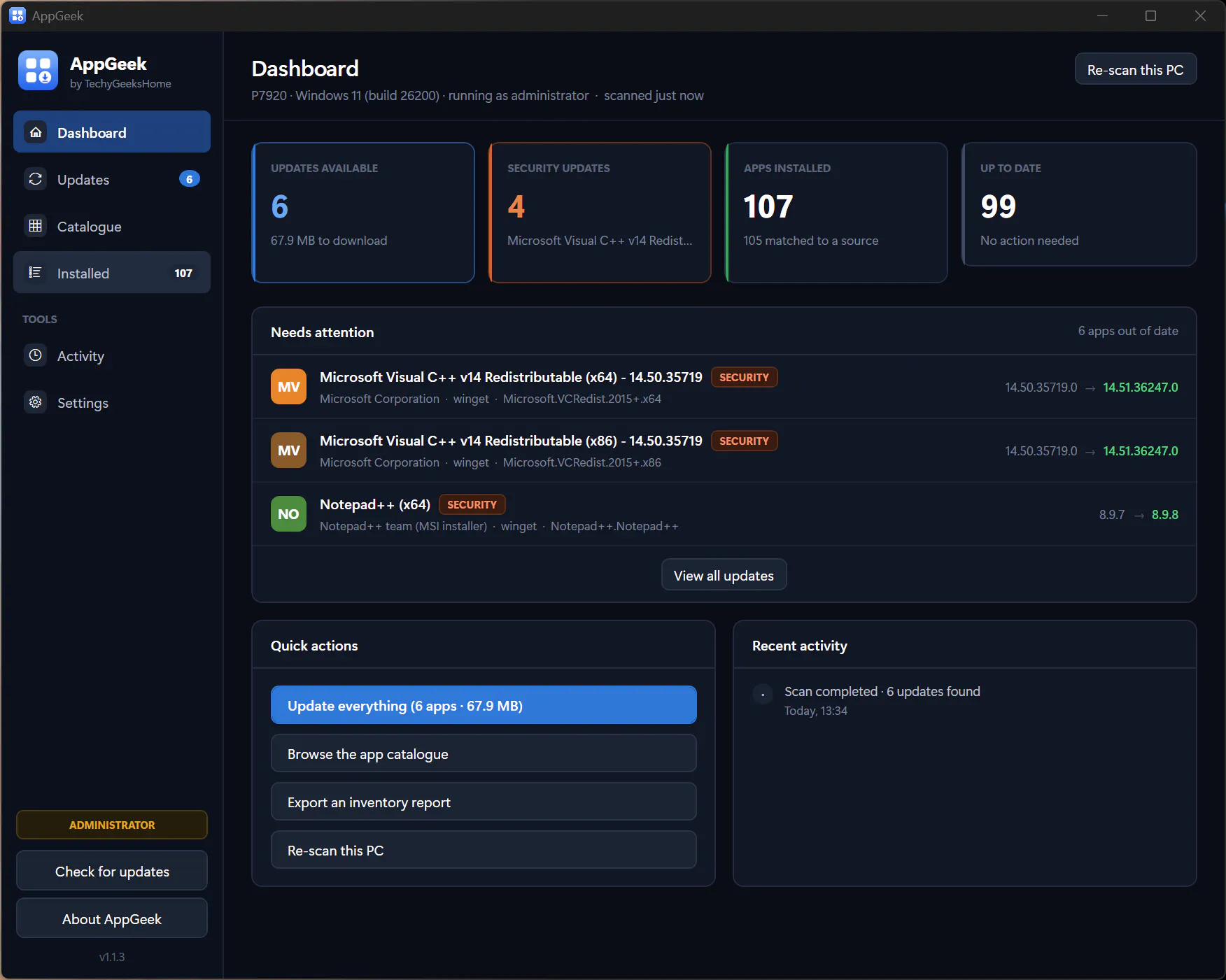1226x980 pixels.
Task: Click 'Scan completed · 6 updates found' entry
Action: [x=882, y=691]
